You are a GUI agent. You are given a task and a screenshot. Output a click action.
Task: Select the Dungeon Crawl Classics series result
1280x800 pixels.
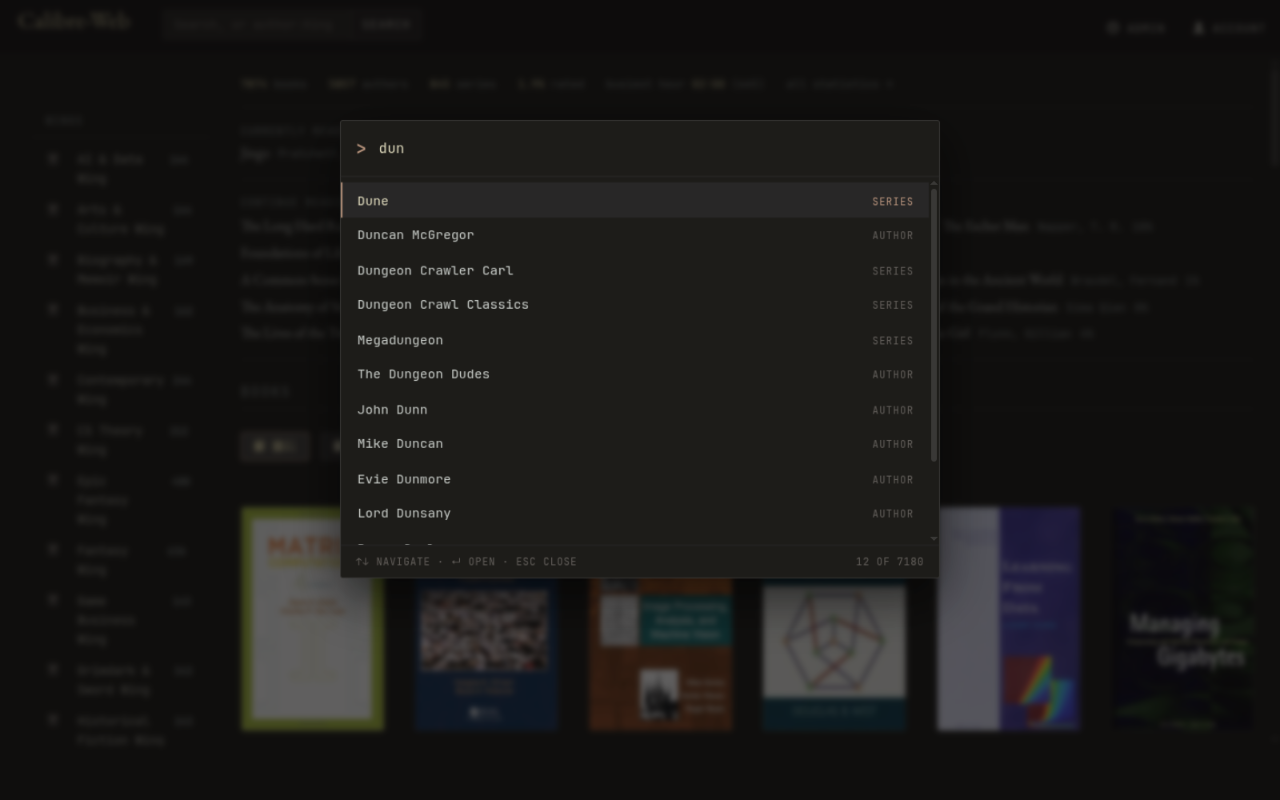[x=635, y=305]
